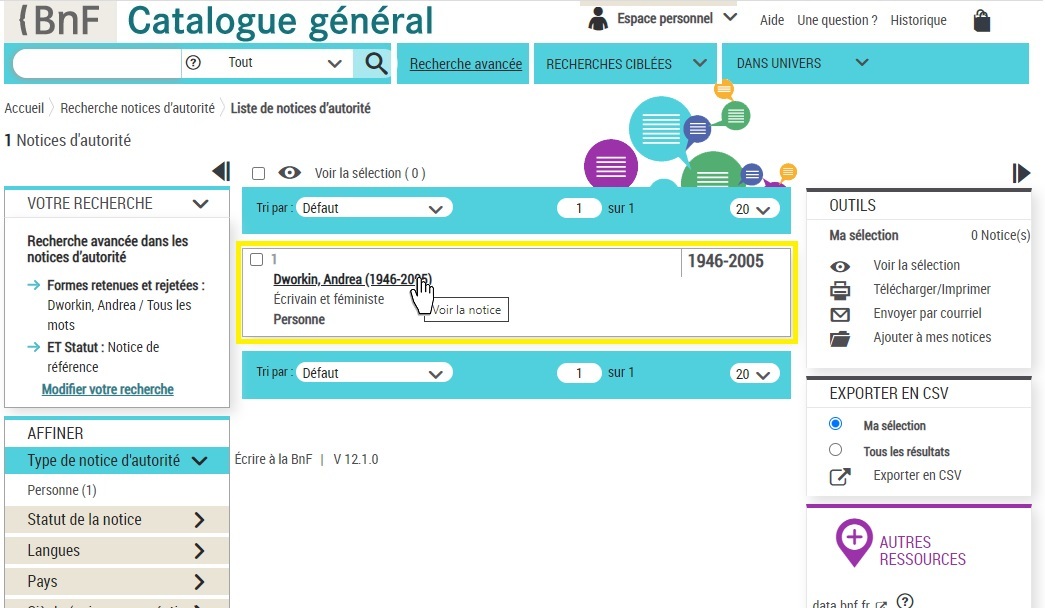
Task: Open the shopping bag basket icon
Action: point(981,20)
